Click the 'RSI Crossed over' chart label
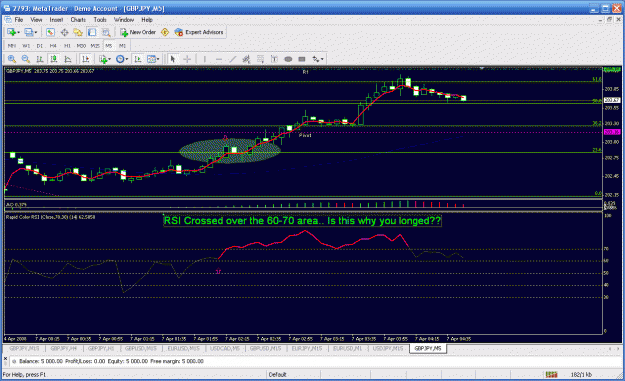The height and width of the screenshot is (381, 625). (303, 220)
